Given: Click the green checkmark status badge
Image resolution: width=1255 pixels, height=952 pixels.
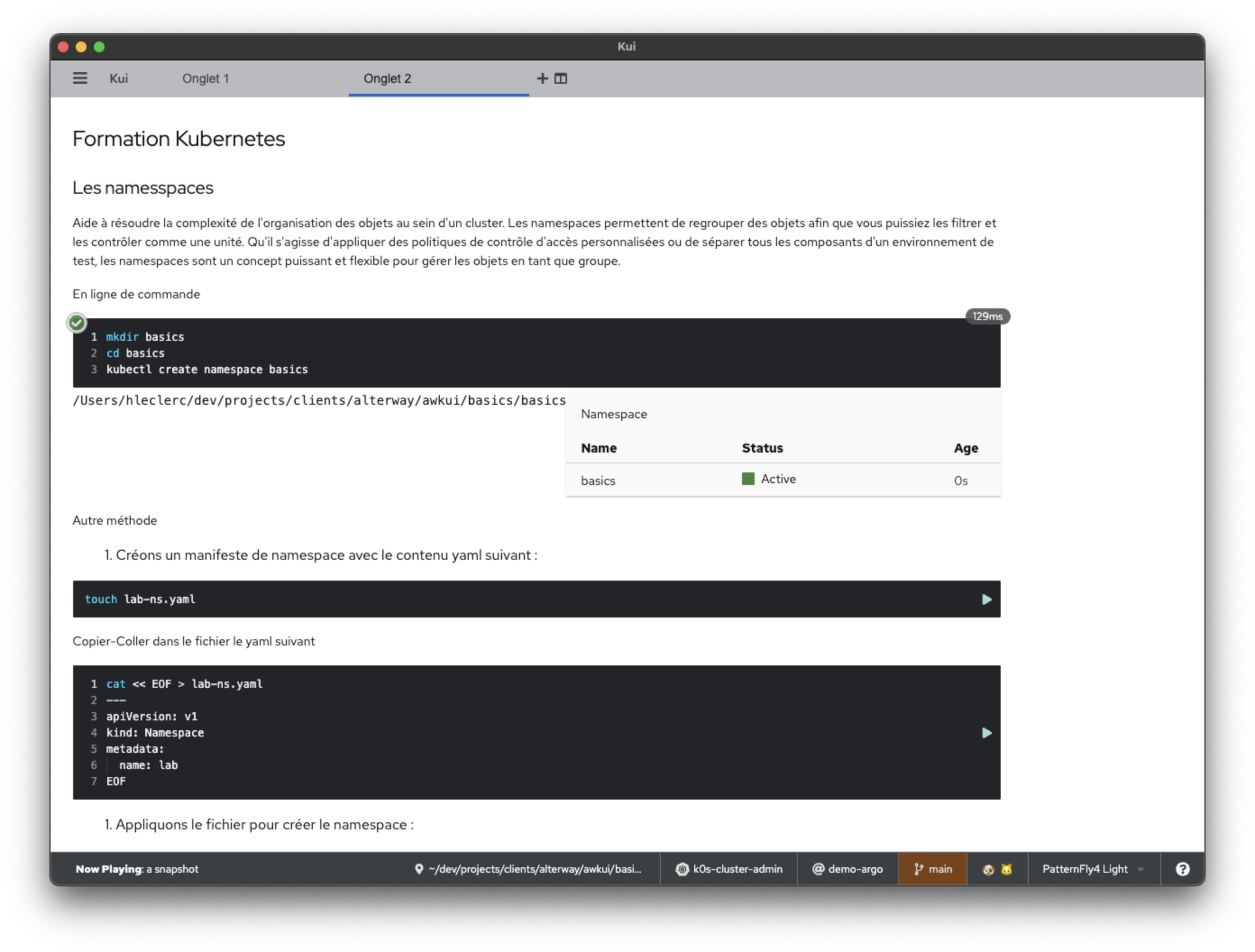Looking at the screenshot, I should click(x=77, y=323).
